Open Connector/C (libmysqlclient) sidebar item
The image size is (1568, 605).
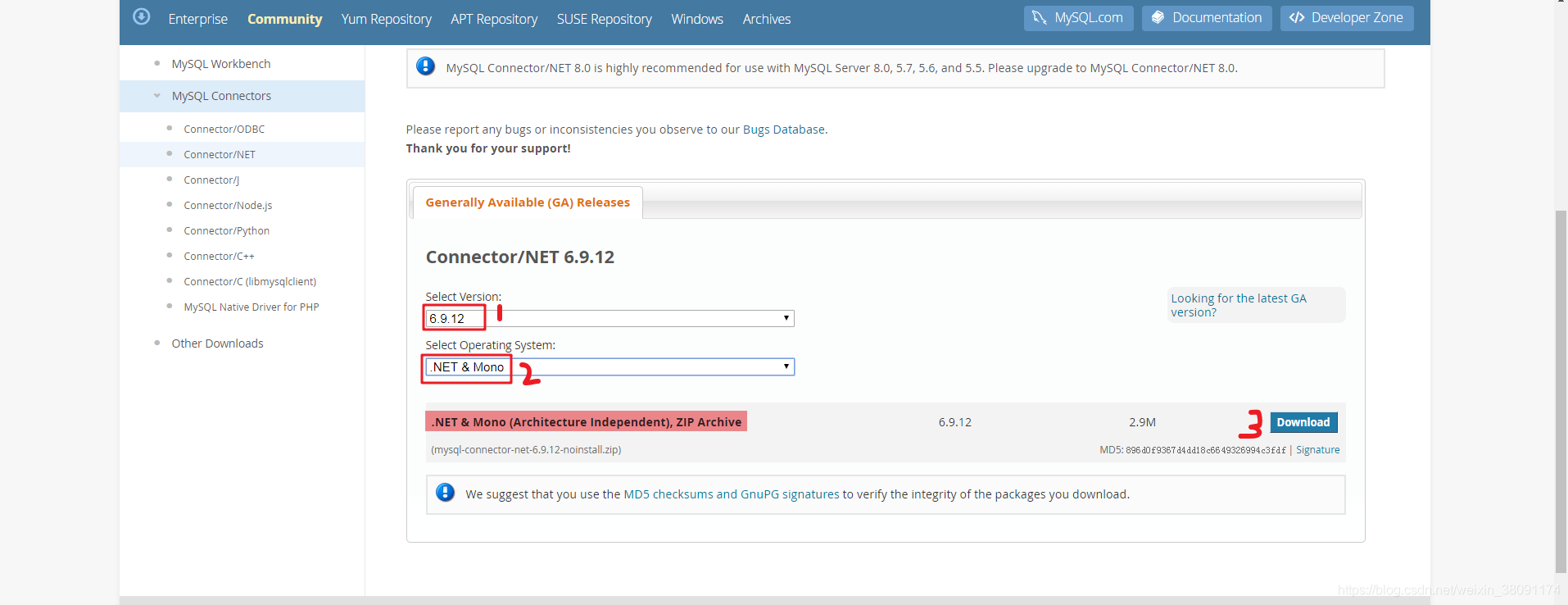[x=250, y=281]
